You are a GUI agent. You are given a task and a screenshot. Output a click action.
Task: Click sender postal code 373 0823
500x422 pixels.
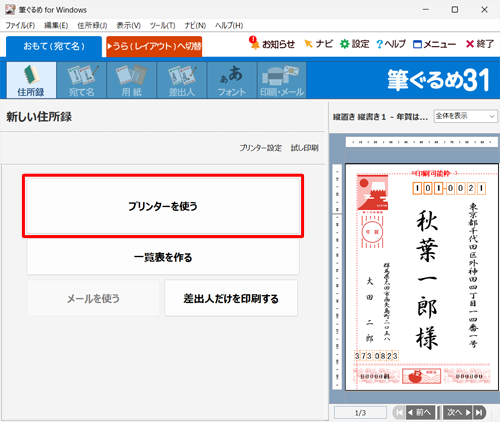[376, 356]
